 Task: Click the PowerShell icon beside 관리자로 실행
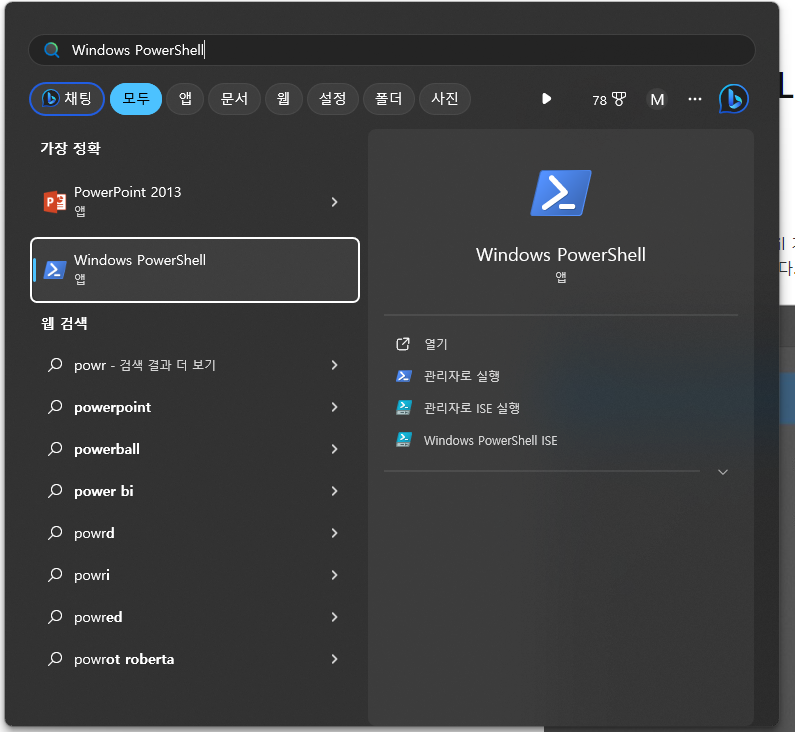404,376
